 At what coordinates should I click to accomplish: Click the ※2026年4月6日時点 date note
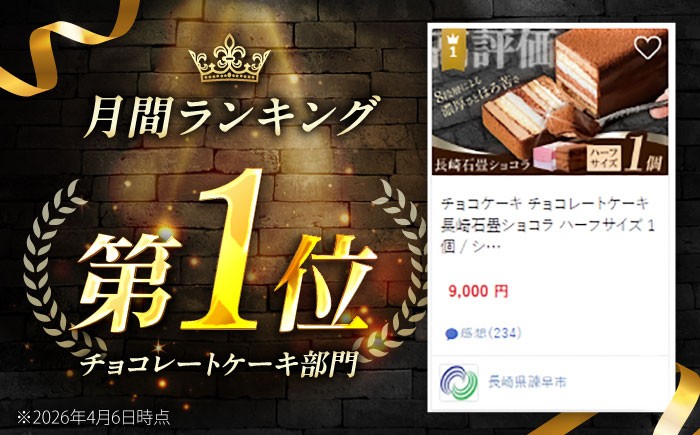(x=94, y=417)
